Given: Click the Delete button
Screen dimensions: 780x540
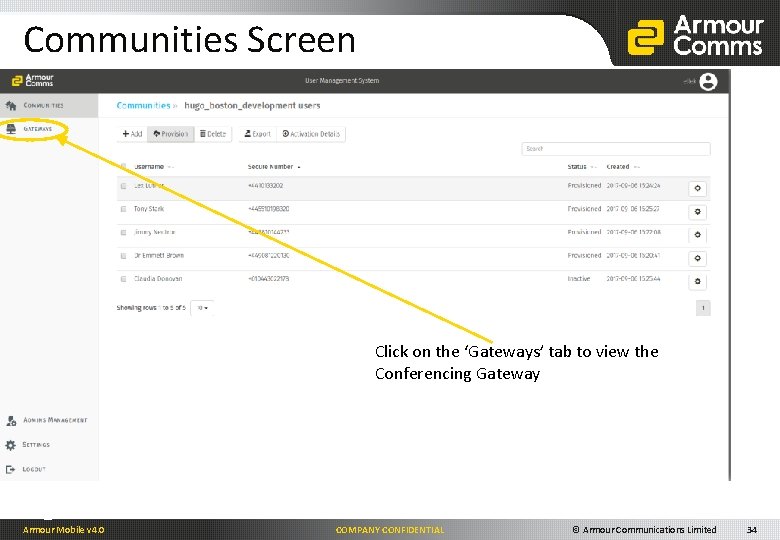Looking at the screenshot, I should pyautogui.click(x=213, y=134).
